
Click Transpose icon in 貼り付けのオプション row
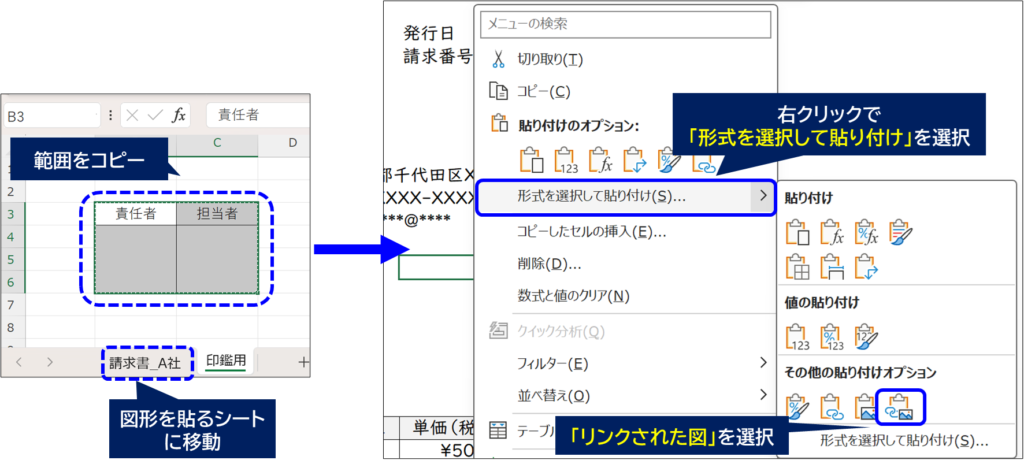click(635, 160)
